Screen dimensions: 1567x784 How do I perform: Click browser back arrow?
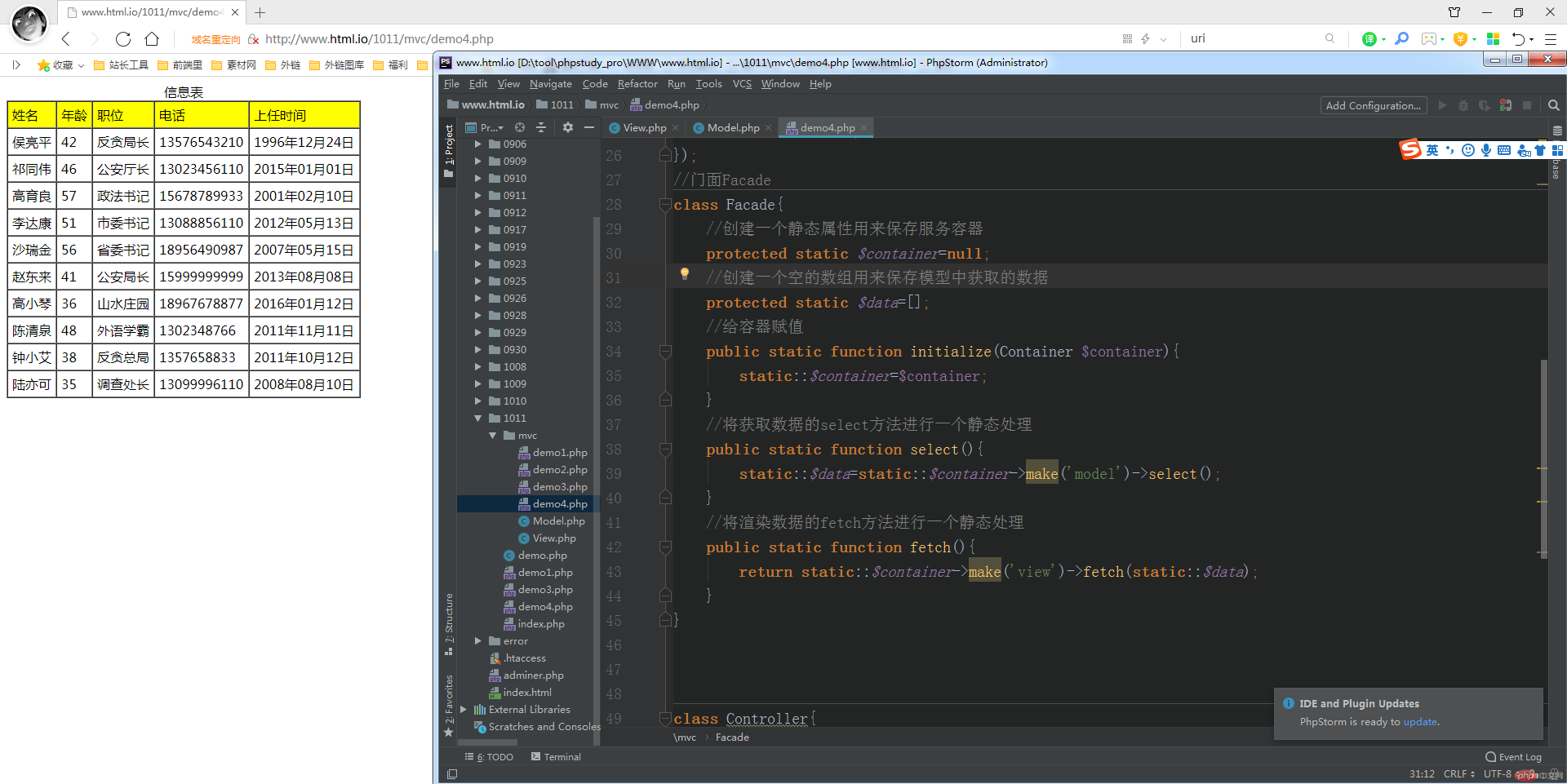click(x=66, y=38)
